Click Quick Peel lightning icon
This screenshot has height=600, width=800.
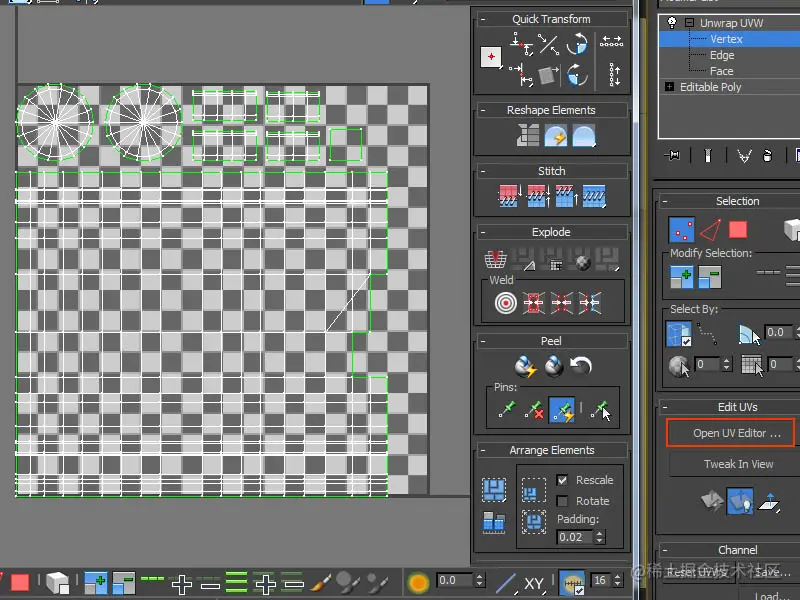(526, 366)
